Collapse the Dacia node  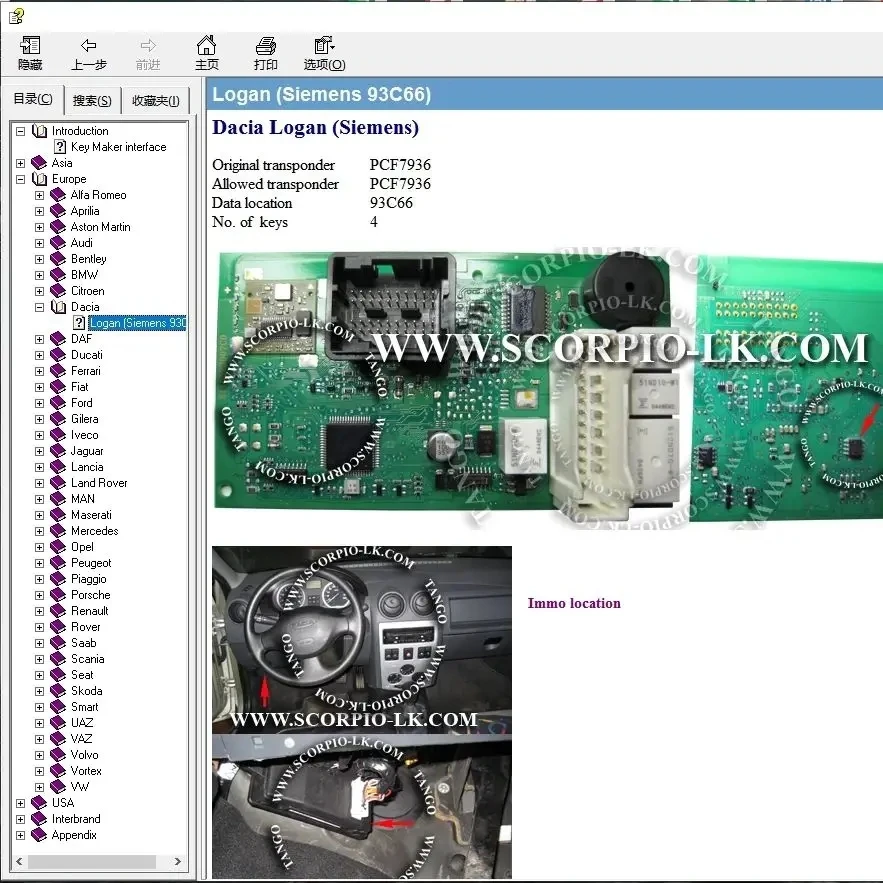39,307
